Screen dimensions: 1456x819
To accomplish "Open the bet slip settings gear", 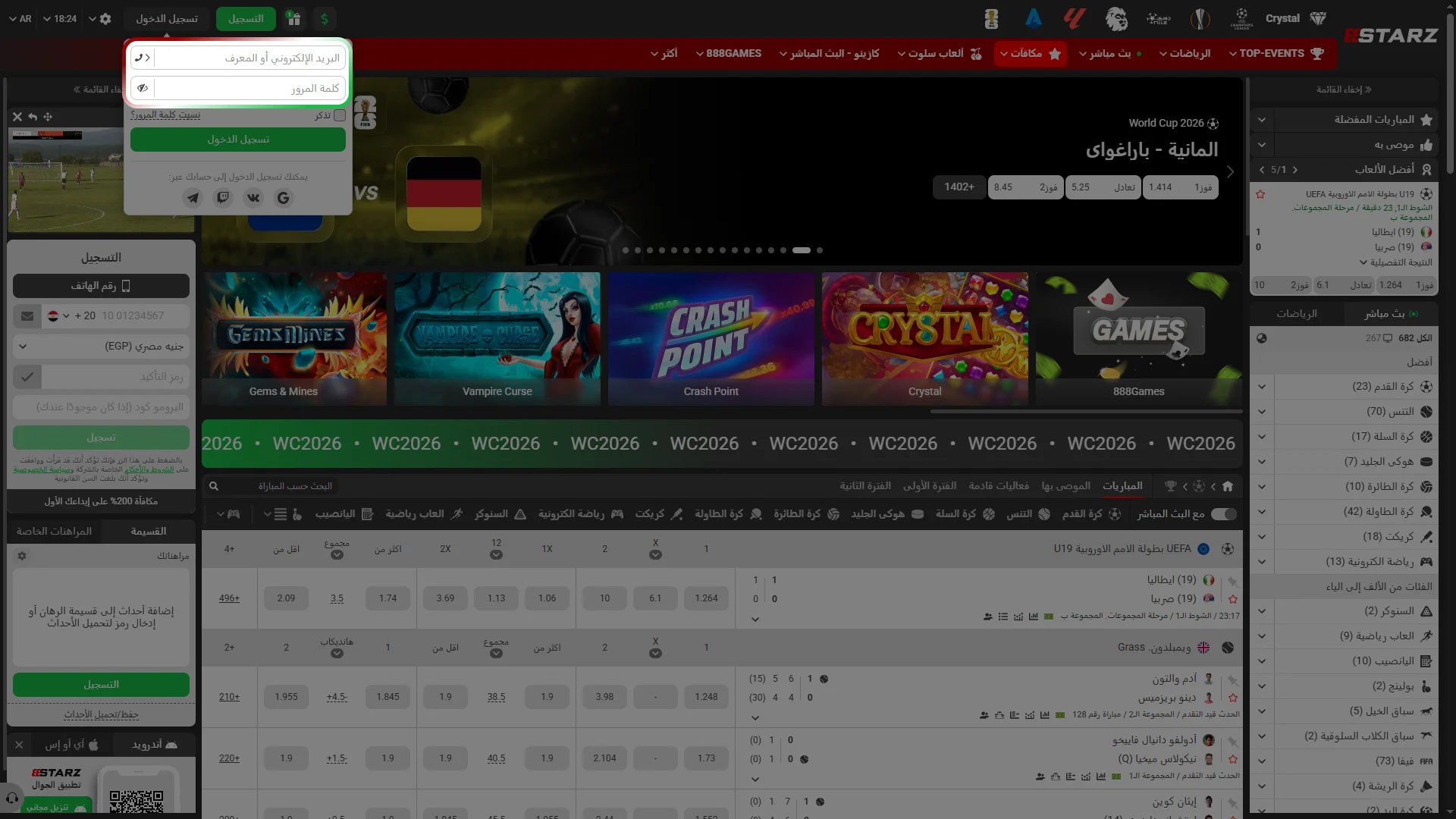I will click(x=22, y=556).
